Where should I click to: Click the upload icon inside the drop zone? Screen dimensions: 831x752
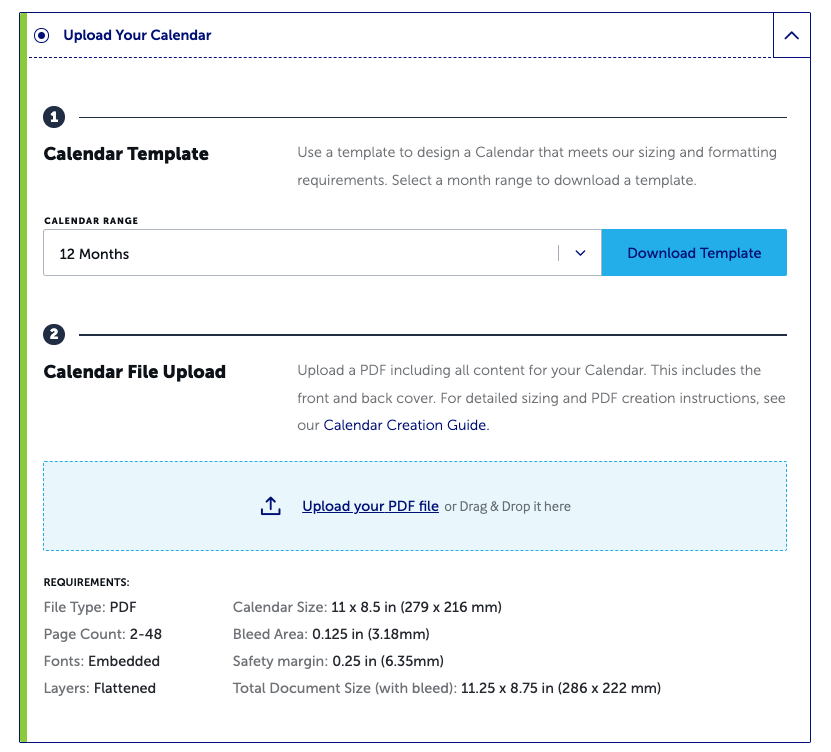click(x=270, y=506)
